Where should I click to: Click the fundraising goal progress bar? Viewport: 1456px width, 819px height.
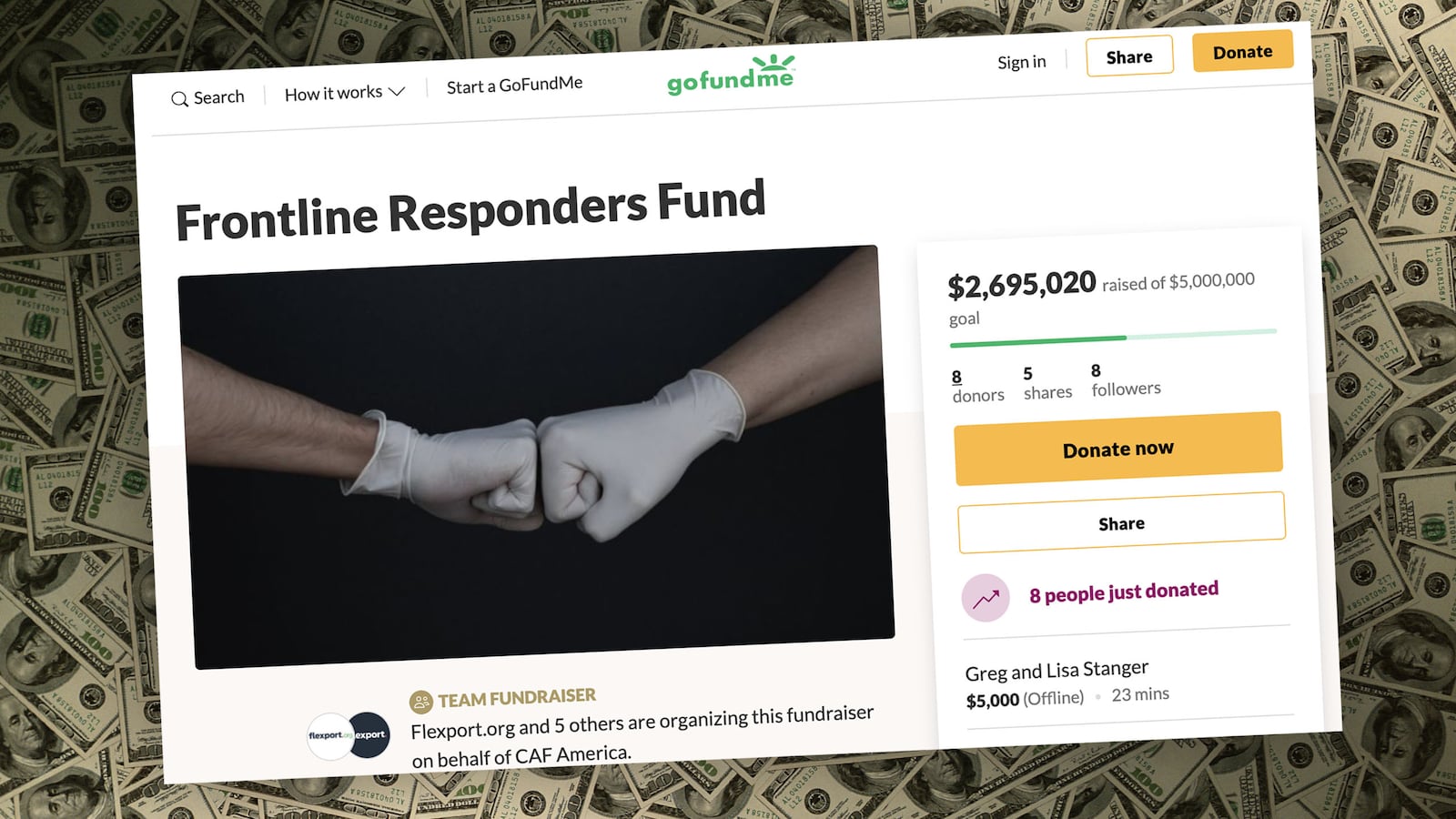click(x=1113, y=338)
